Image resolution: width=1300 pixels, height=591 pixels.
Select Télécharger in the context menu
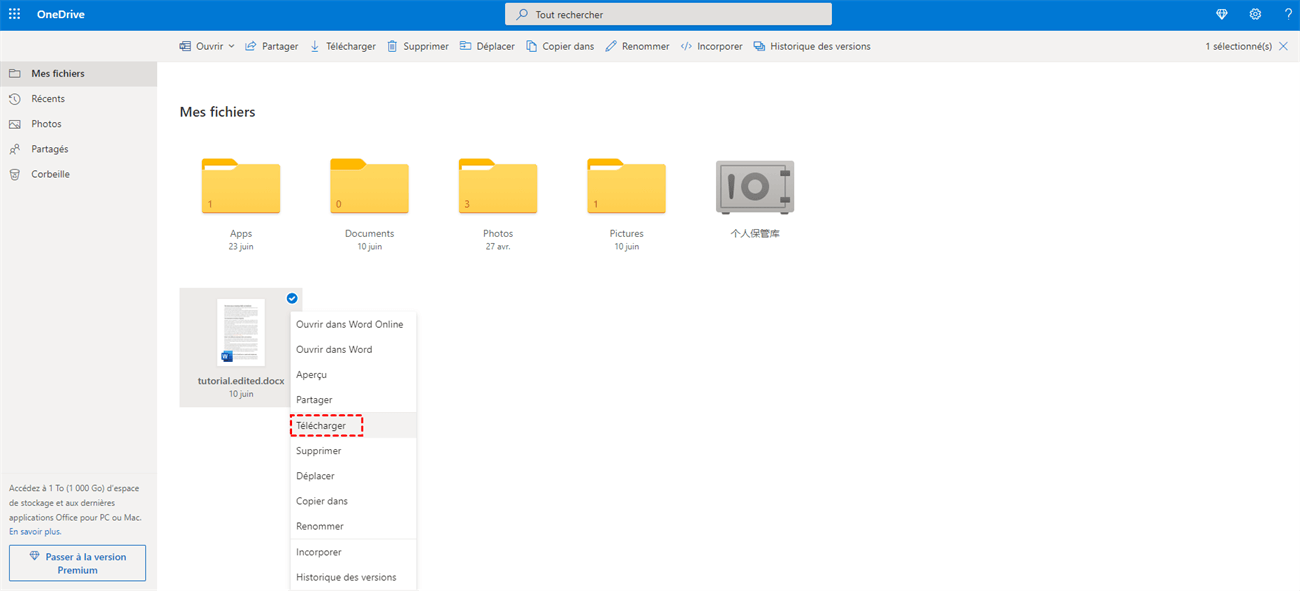pos(322,425)
